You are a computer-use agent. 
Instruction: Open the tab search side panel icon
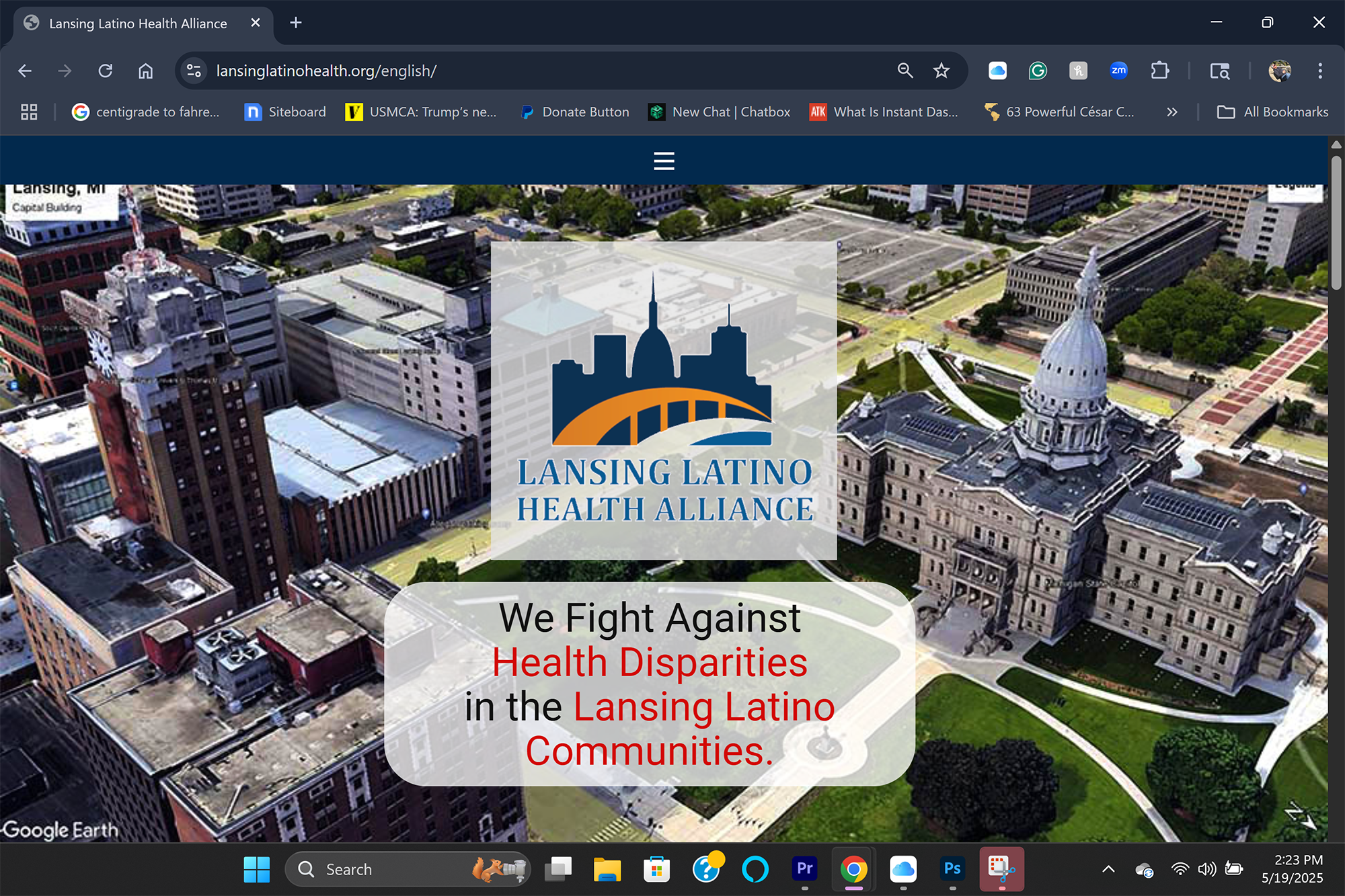pyautogui.click(x=1219, y=71)
